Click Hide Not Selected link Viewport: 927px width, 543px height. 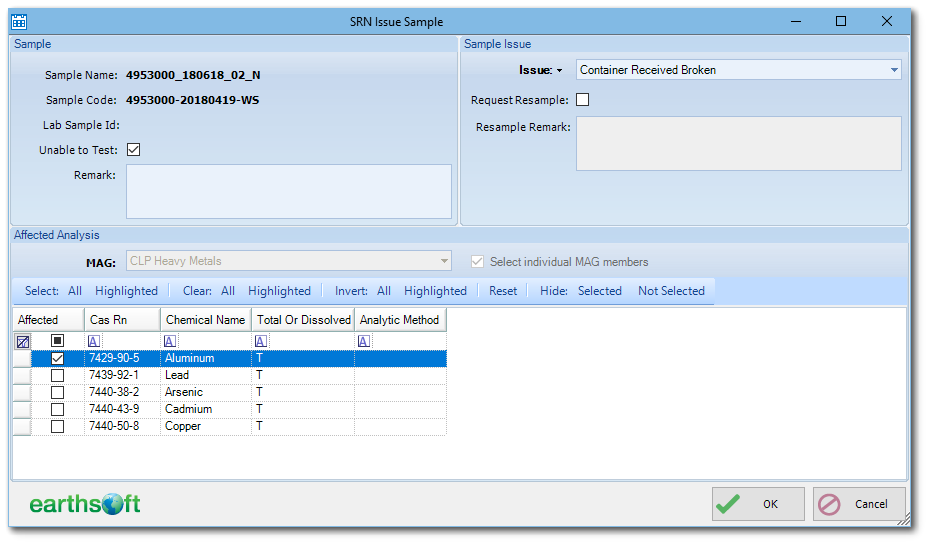tap(671, 291)
